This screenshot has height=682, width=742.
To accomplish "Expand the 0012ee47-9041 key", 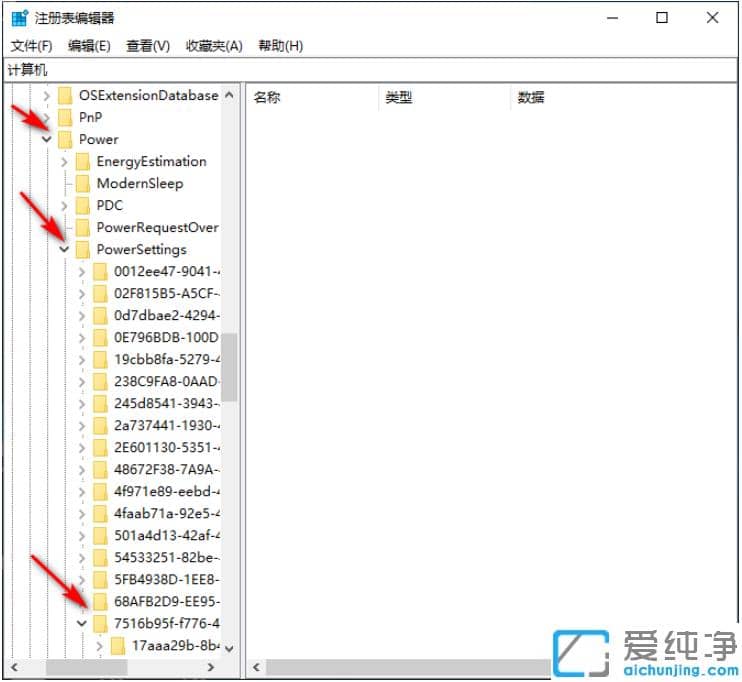I will coord(81,272).
